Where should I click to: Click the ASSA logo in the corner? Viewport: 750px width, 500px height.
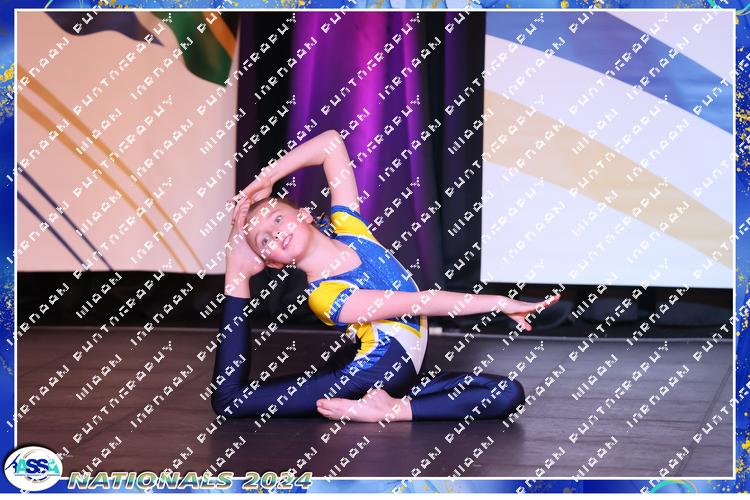tap(31, 468)
